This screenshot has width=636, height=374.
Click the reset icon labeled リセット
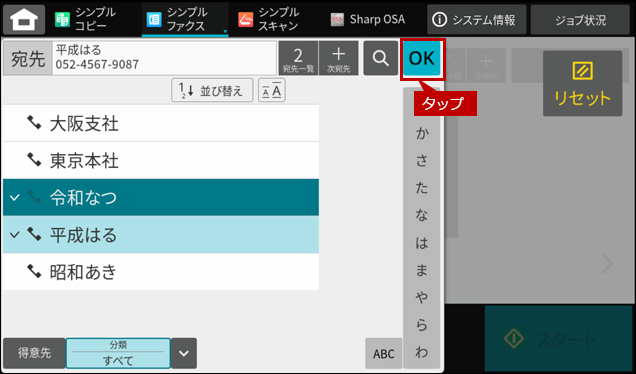coord(582,84)
